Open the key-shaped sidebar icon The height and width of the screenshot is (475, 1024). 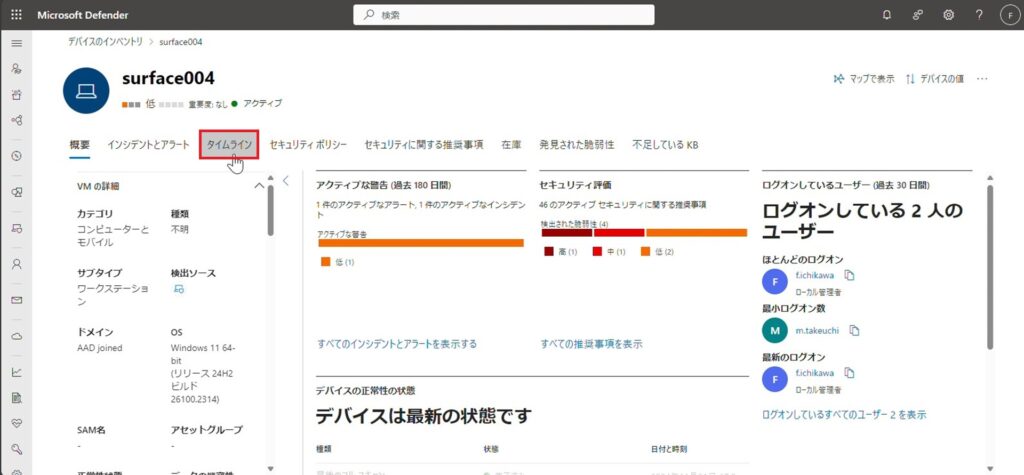tap(17, 450)
